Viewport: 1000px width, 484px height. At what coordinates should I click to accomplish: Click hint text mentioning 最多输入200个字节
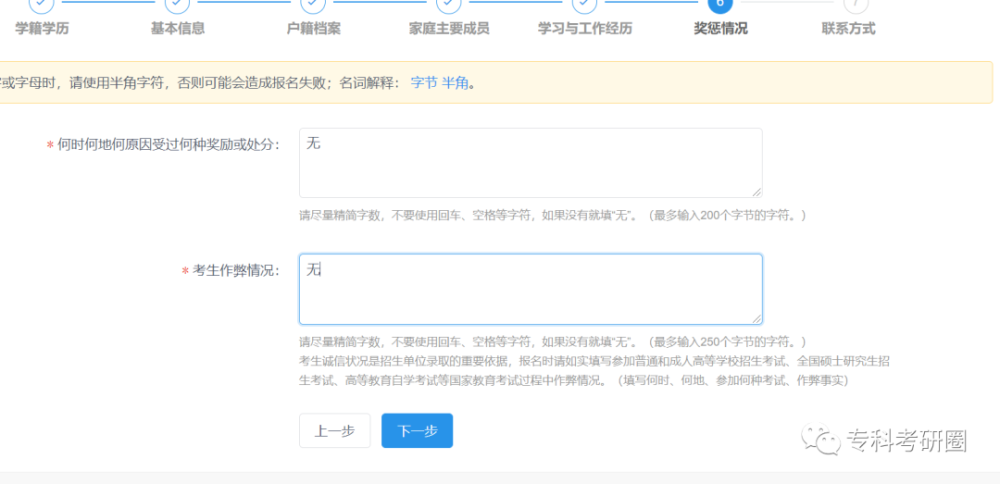[553, 216]
